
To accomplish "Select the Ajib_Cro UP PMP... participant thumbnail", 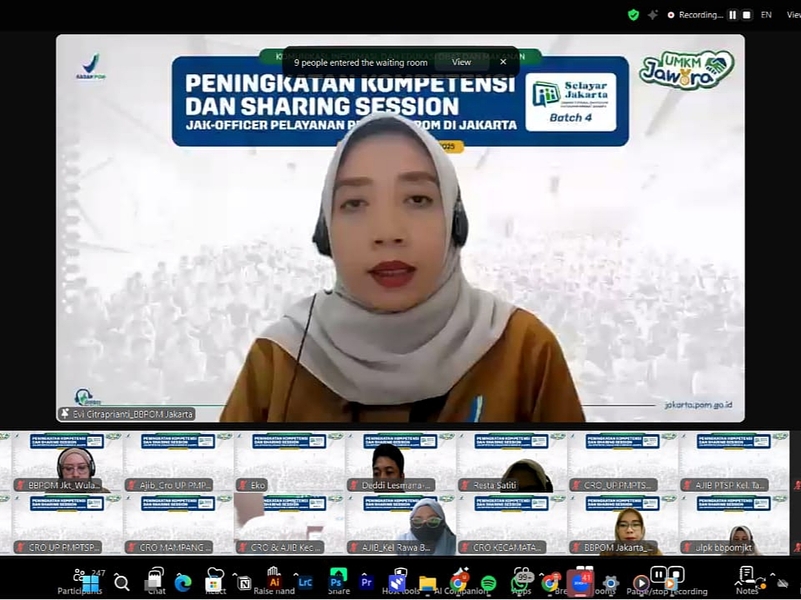I will coord(178,462).
